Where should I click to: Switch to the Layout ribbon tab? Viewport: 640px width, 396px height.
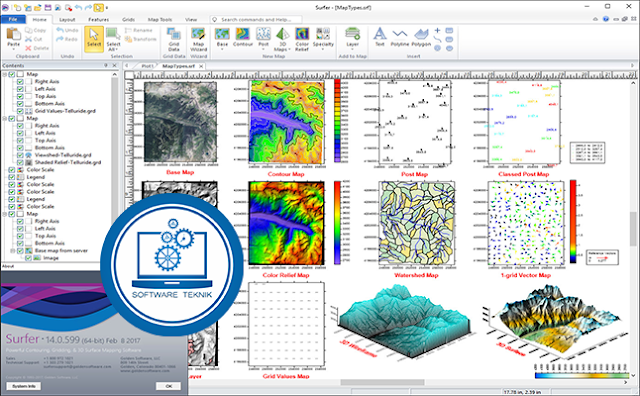pyautogui.click(x=67, y=19)
